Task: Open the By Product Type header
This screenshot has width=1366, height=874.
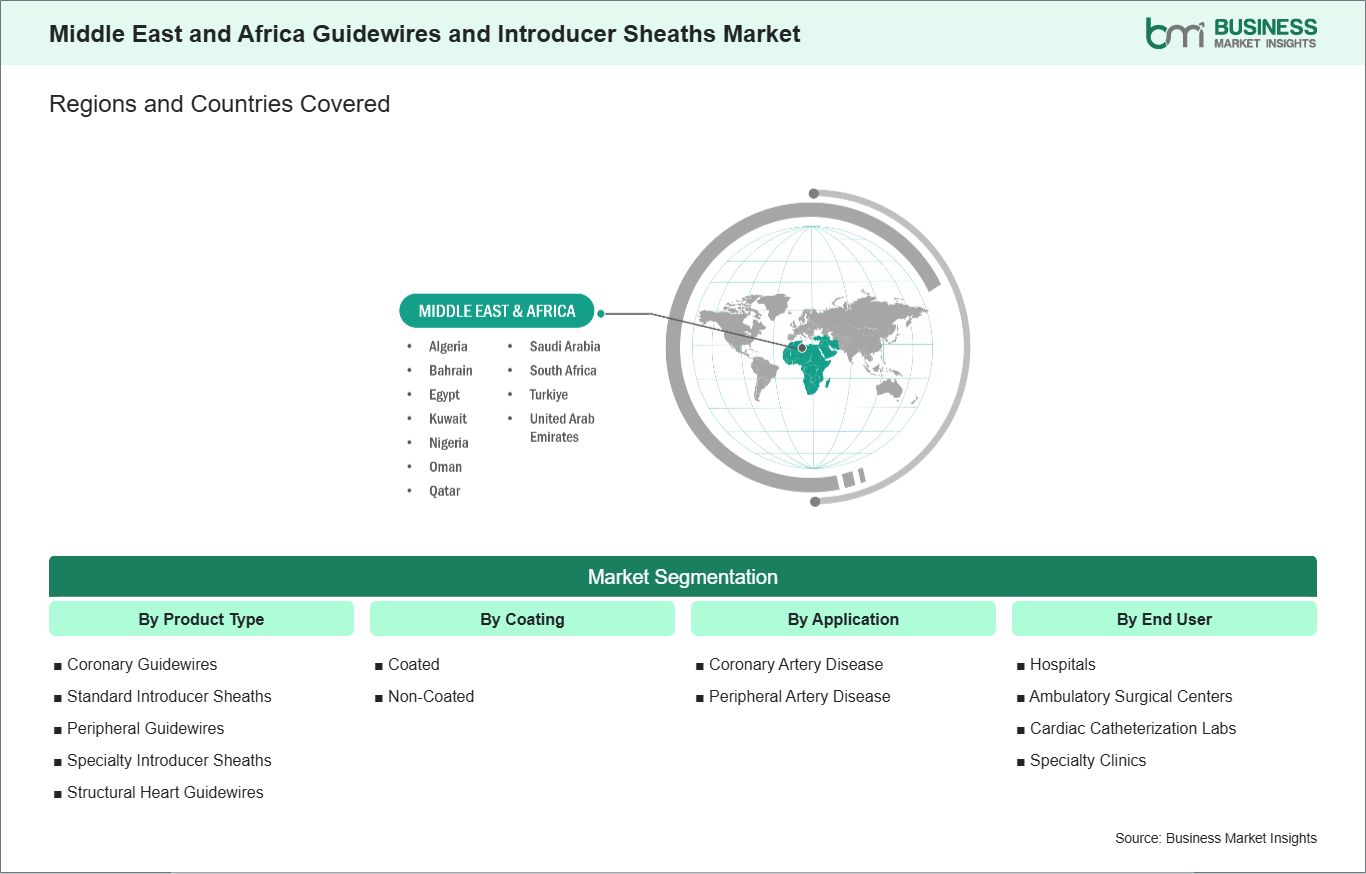Action: pyautogui.click(x=201, y=619)
